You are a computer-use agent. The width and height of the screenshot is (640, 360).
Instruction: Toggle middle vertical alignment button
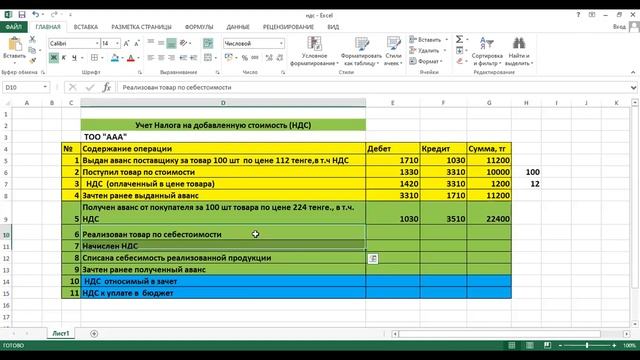coord(161,43)
